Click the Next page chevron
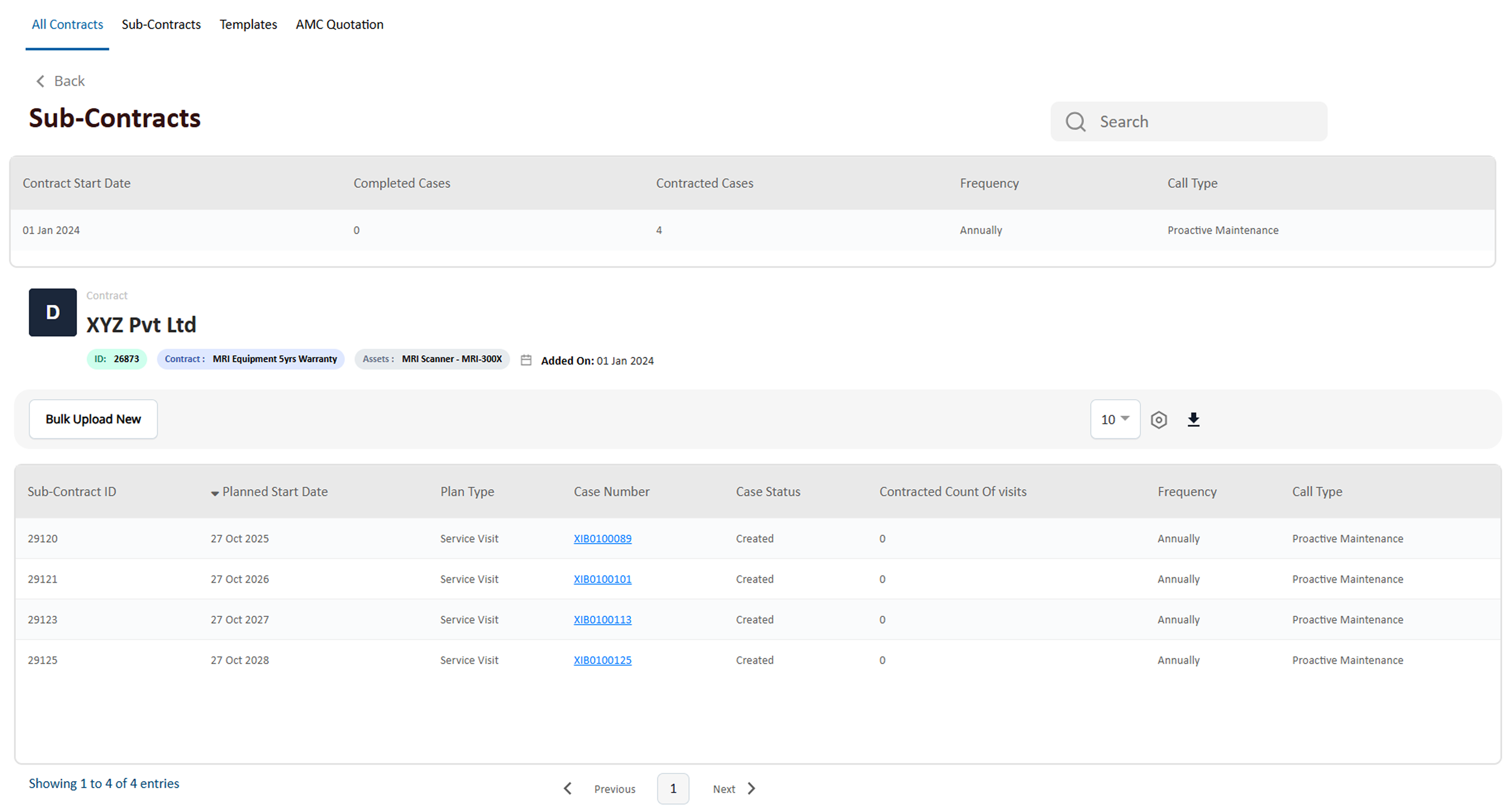Image resolution: width=1512 pixels, height=811 pixels. click(751, 789)
